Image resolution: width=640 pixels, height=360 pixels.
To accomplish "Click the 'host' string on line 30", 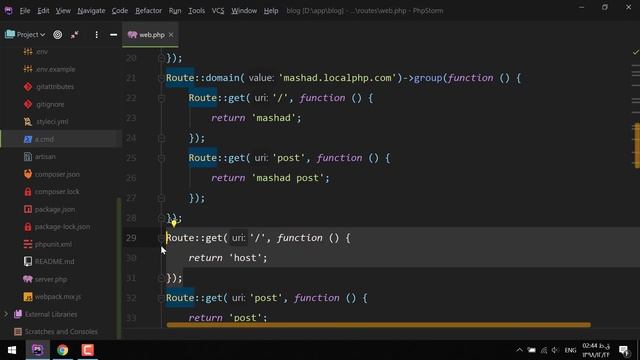I will pos(245,258).
